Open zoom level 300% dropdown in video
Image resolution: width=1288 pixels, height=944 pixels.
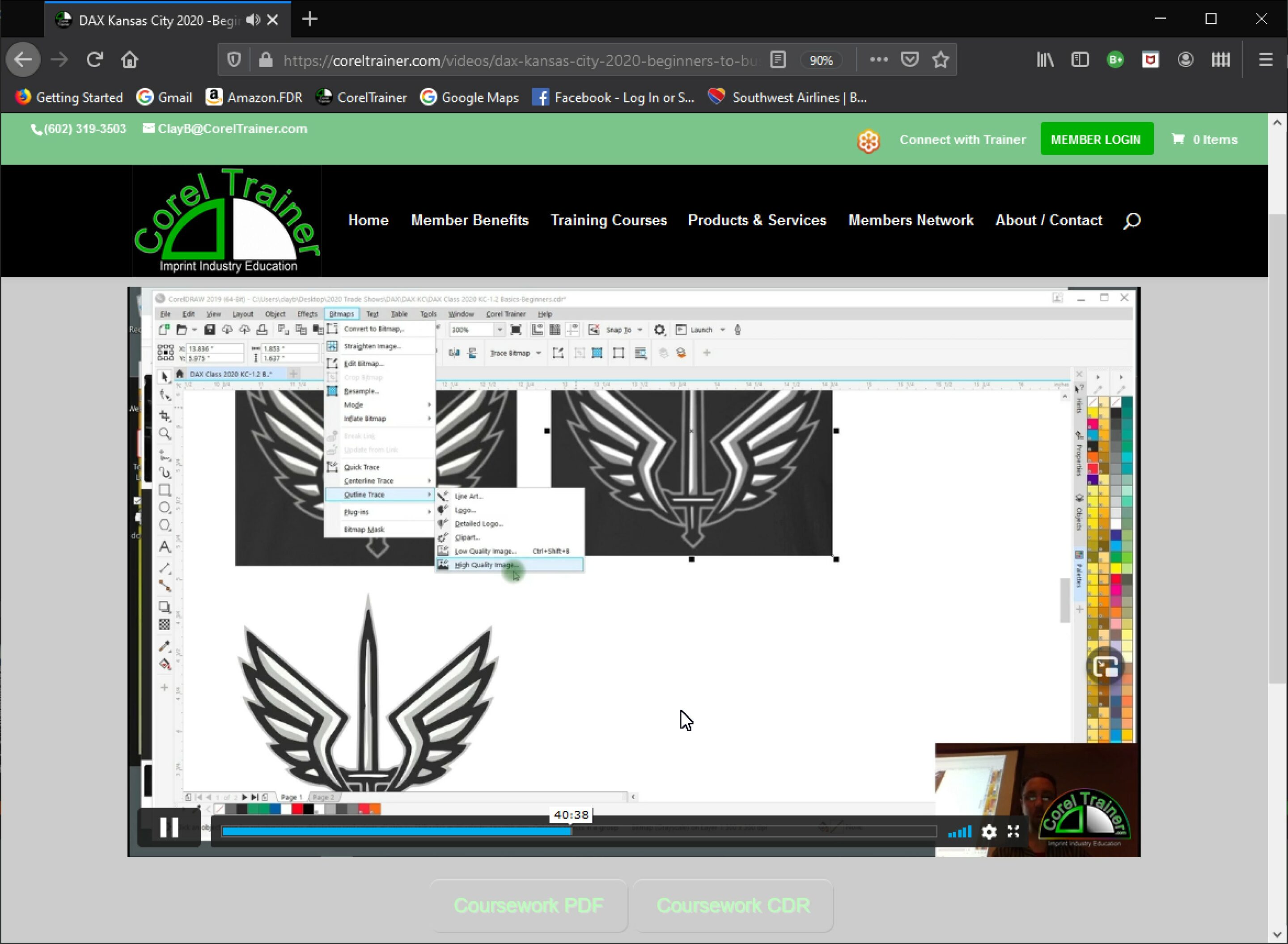[x=500, y=330]
